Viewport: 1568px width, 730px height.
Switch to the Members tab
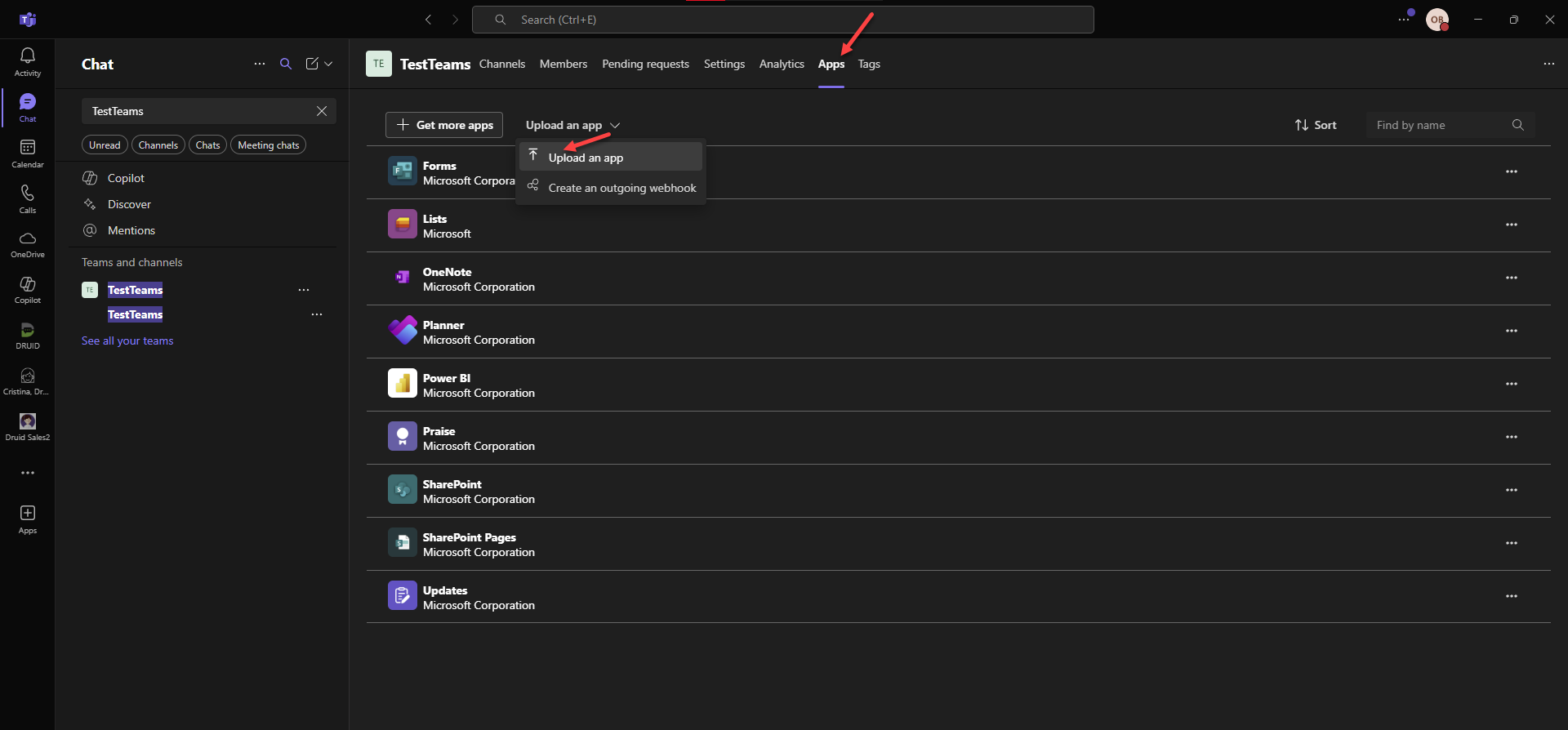563,64
